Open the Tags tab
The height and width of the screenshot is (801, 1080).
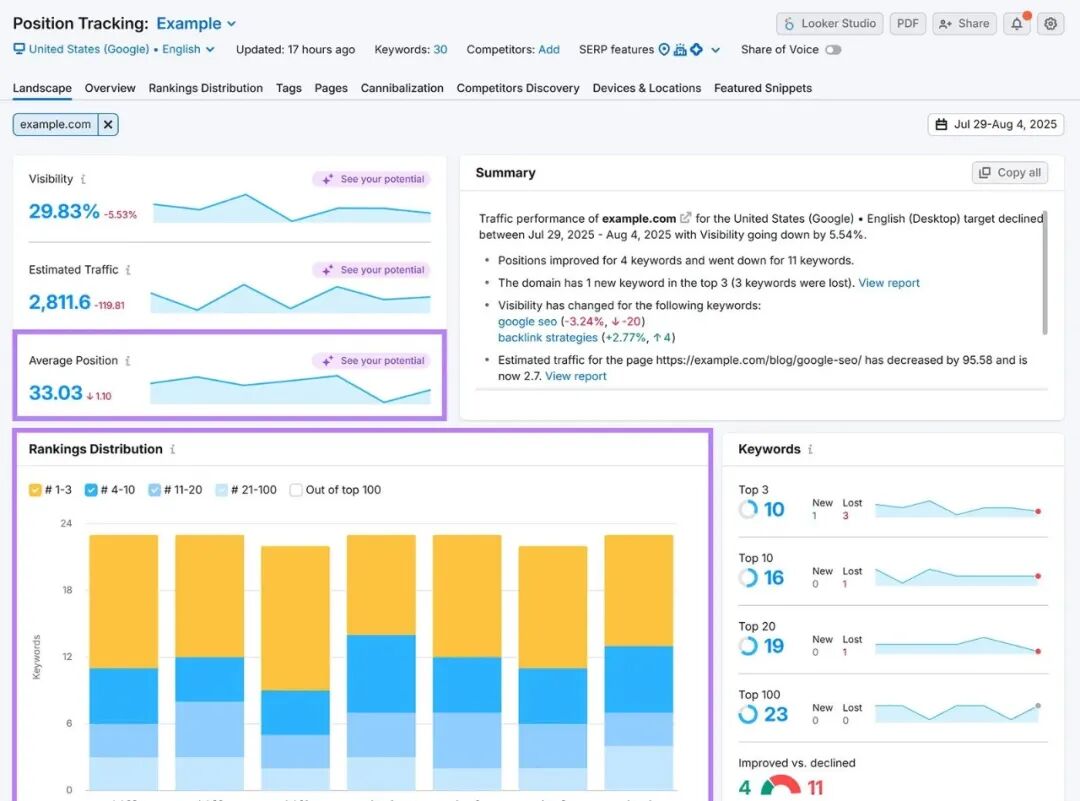click(x=289, y=88)
